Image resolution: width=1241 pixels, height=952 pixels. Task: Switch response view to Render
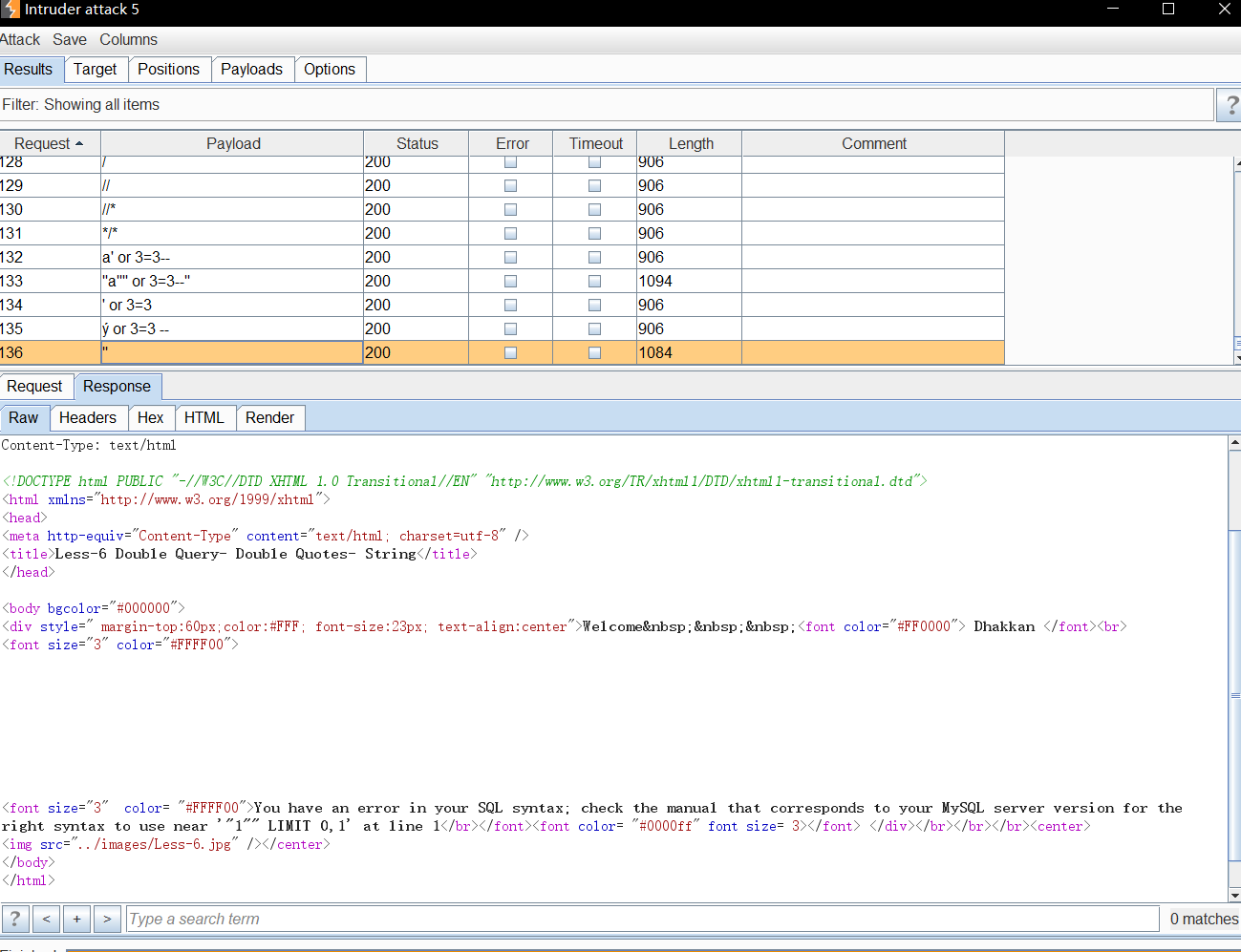coord(270,417)
